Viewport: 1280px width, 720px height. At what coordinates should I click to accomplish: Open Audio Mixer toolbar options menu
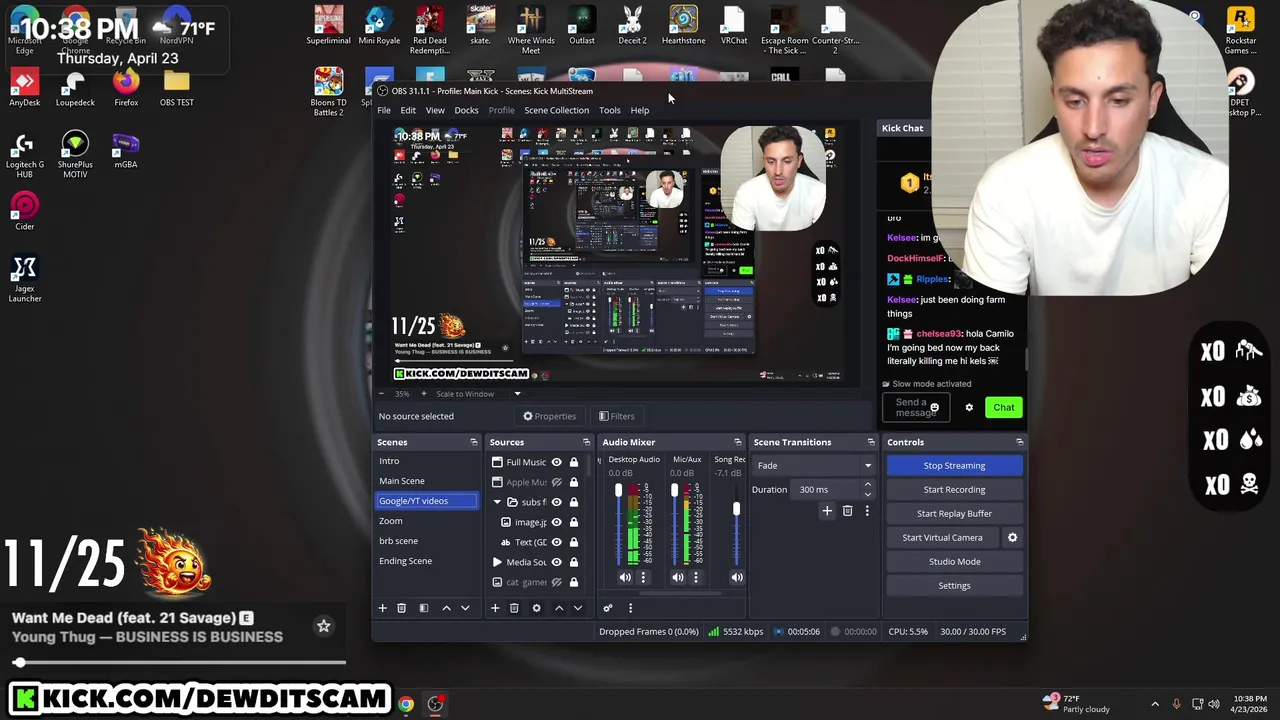630,608
